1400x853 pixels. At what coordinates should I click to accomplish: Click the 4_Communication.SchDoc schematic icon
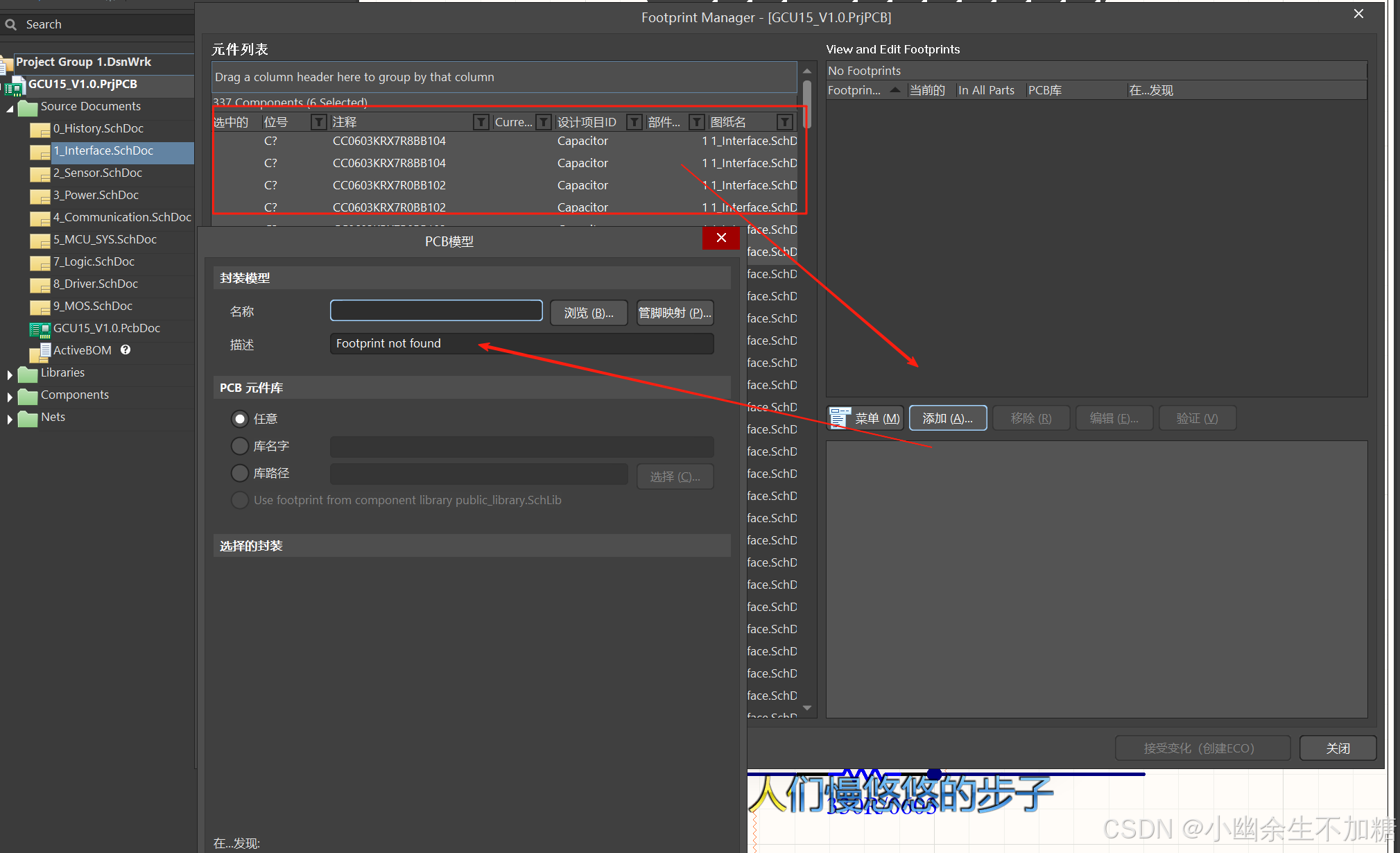[x=40, y=218]
